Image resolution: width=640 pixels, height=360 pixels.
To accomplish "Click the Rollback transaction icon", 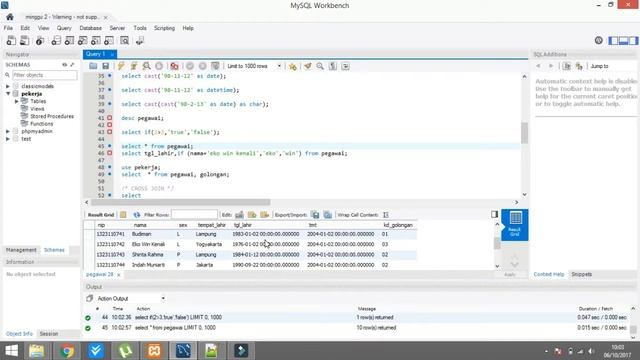I will click(202, 66).
